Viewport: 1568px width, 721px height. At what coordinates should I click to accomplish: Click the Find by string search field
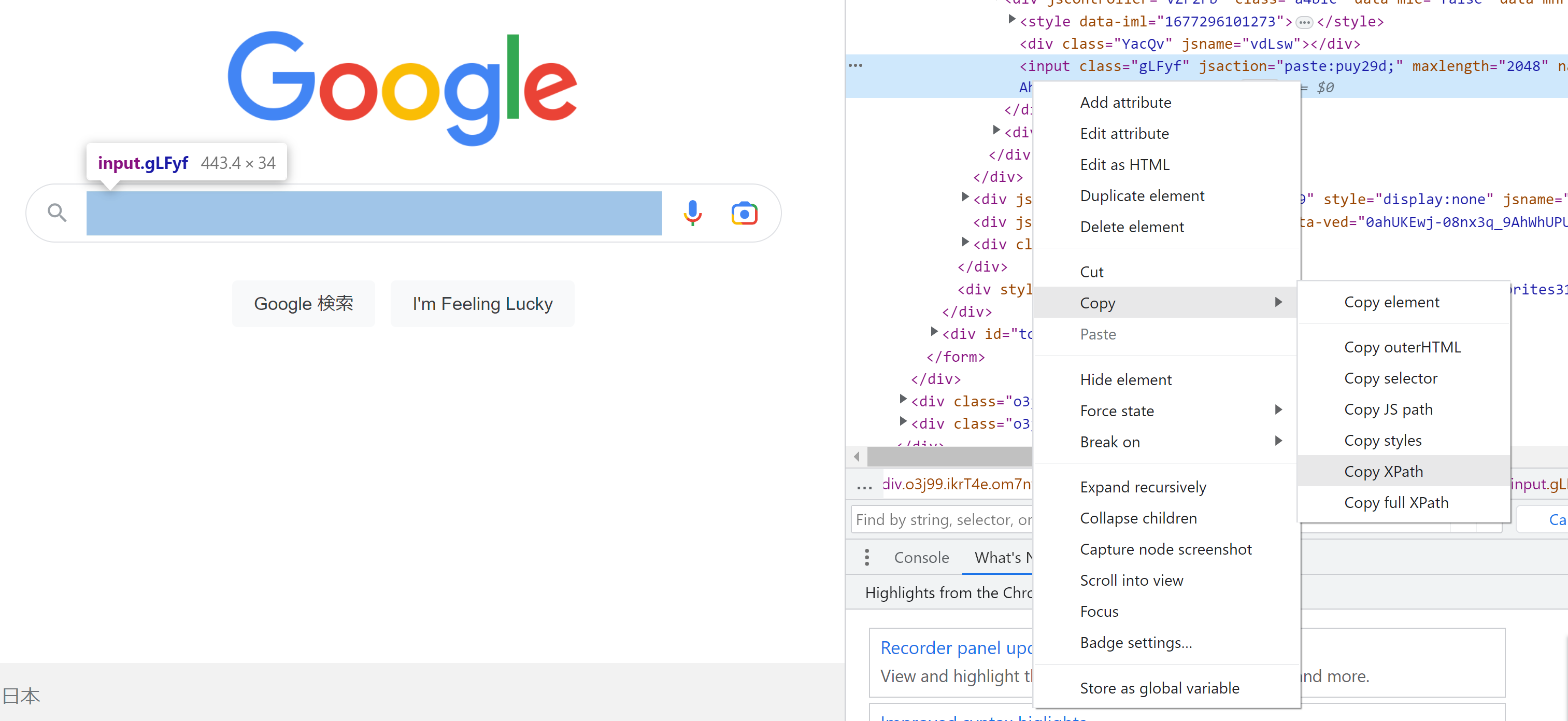point(941,519)
